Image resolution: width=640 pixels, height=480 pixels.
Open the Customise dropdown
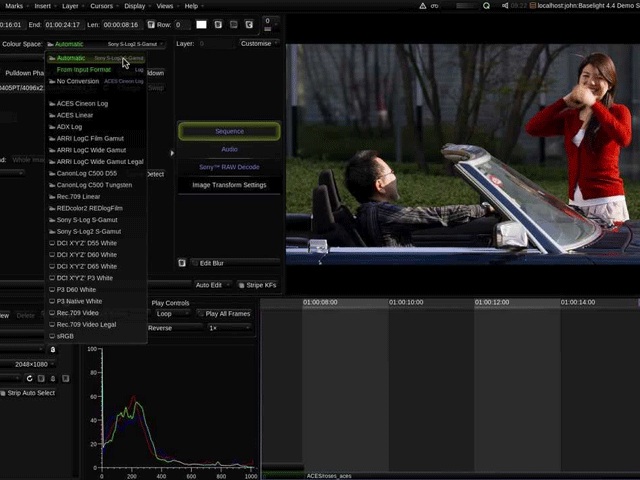click(x=259, y=44)
